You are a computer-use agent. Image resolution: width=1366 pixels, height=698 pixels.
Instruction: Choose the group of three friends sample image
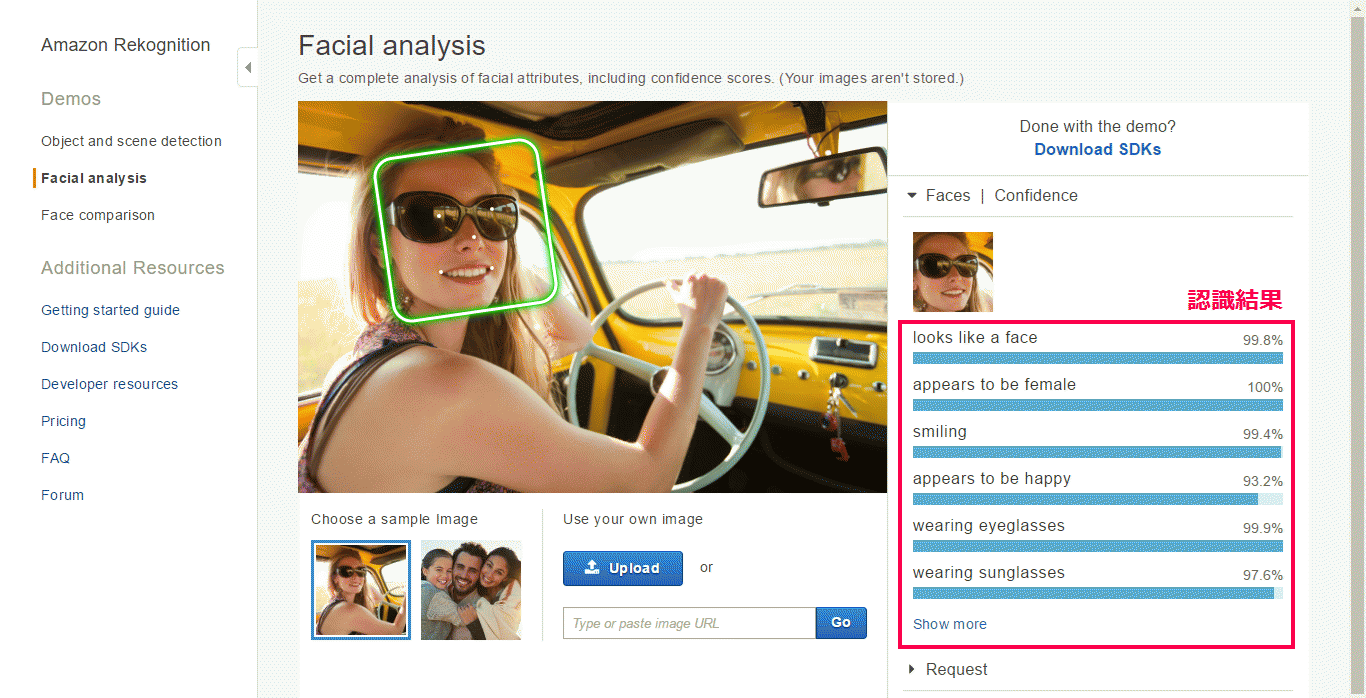(x=471, y=590)
